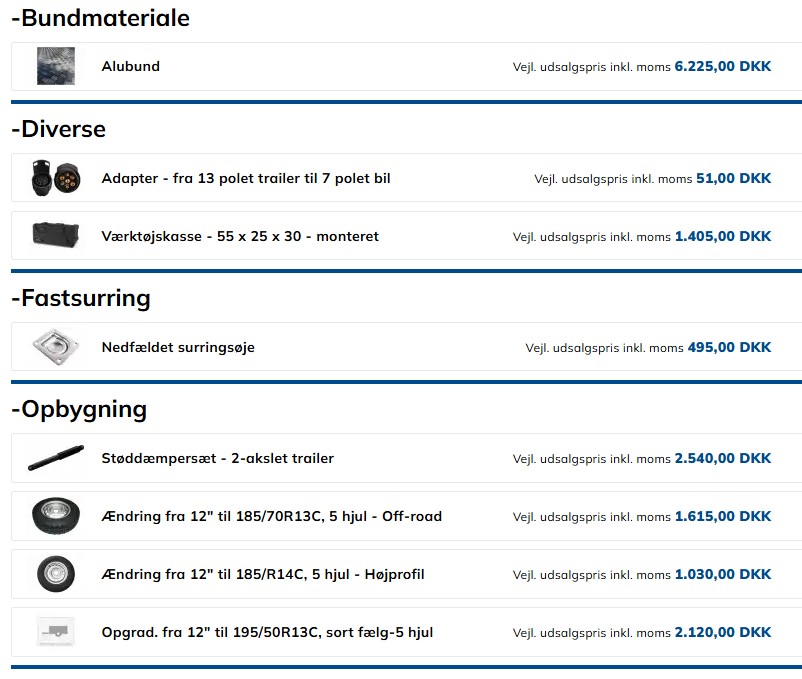Collapse the -Opbygning section heading
Screen dimensions: 802x679
(79, 409)
